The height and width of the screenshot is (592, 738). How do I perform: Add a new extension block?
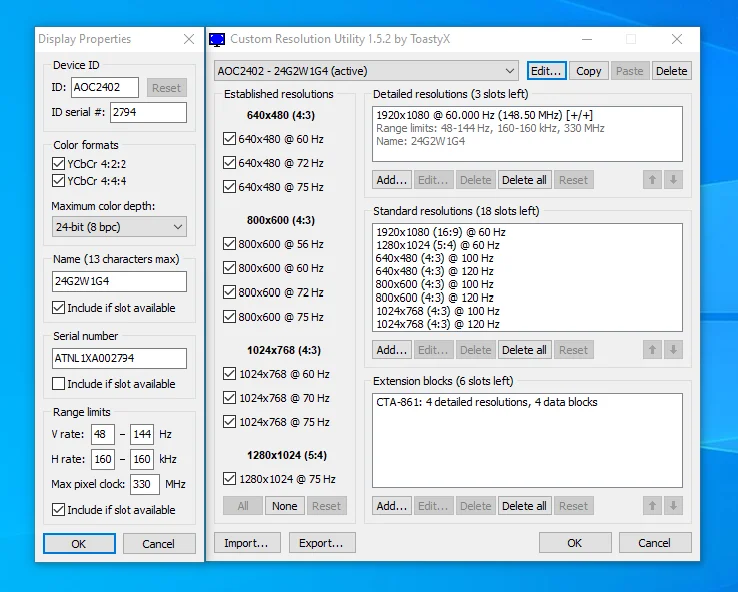(392, 506)
